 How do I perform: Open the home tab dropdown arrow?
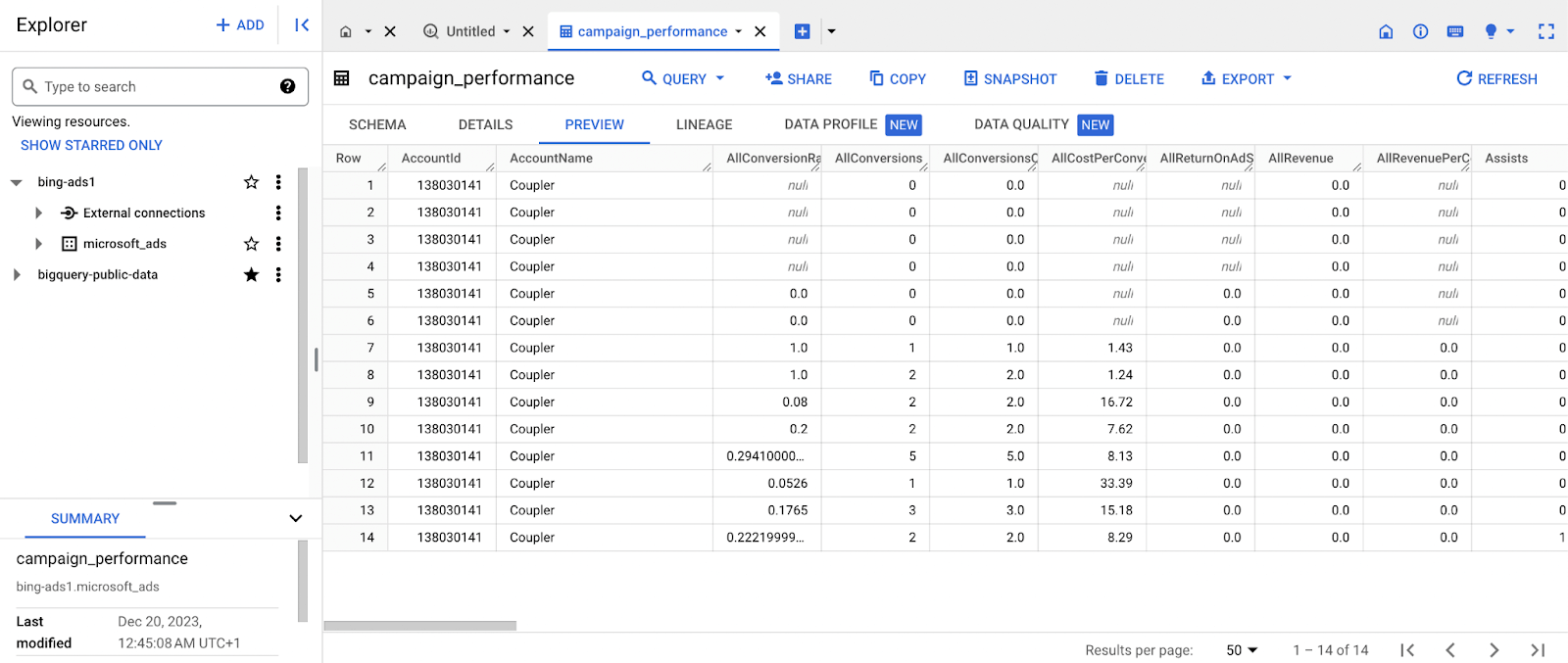coord(368,31)
